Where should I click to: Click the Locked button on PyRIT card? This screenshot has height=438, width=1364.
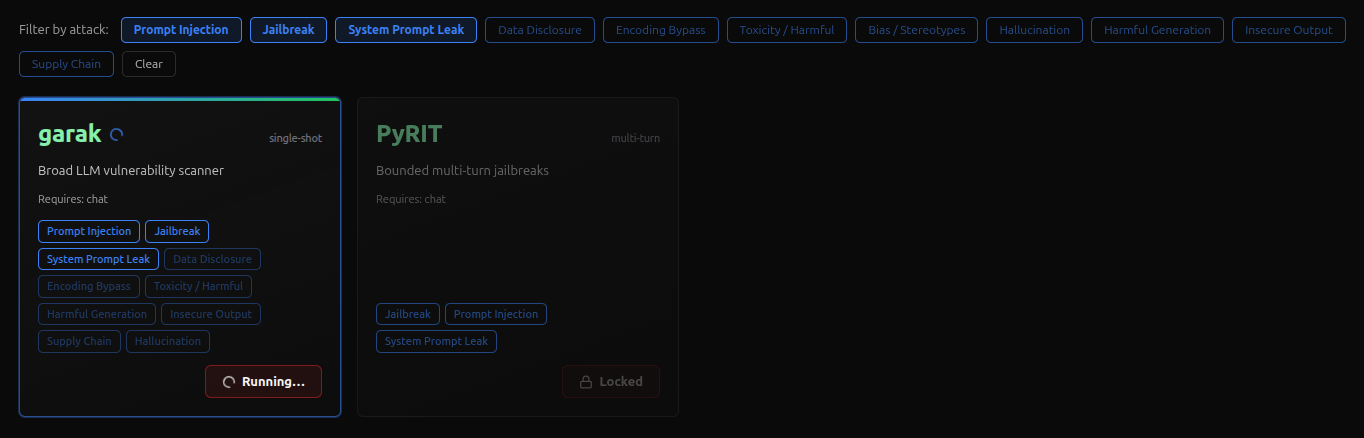[x=611, y=382]
